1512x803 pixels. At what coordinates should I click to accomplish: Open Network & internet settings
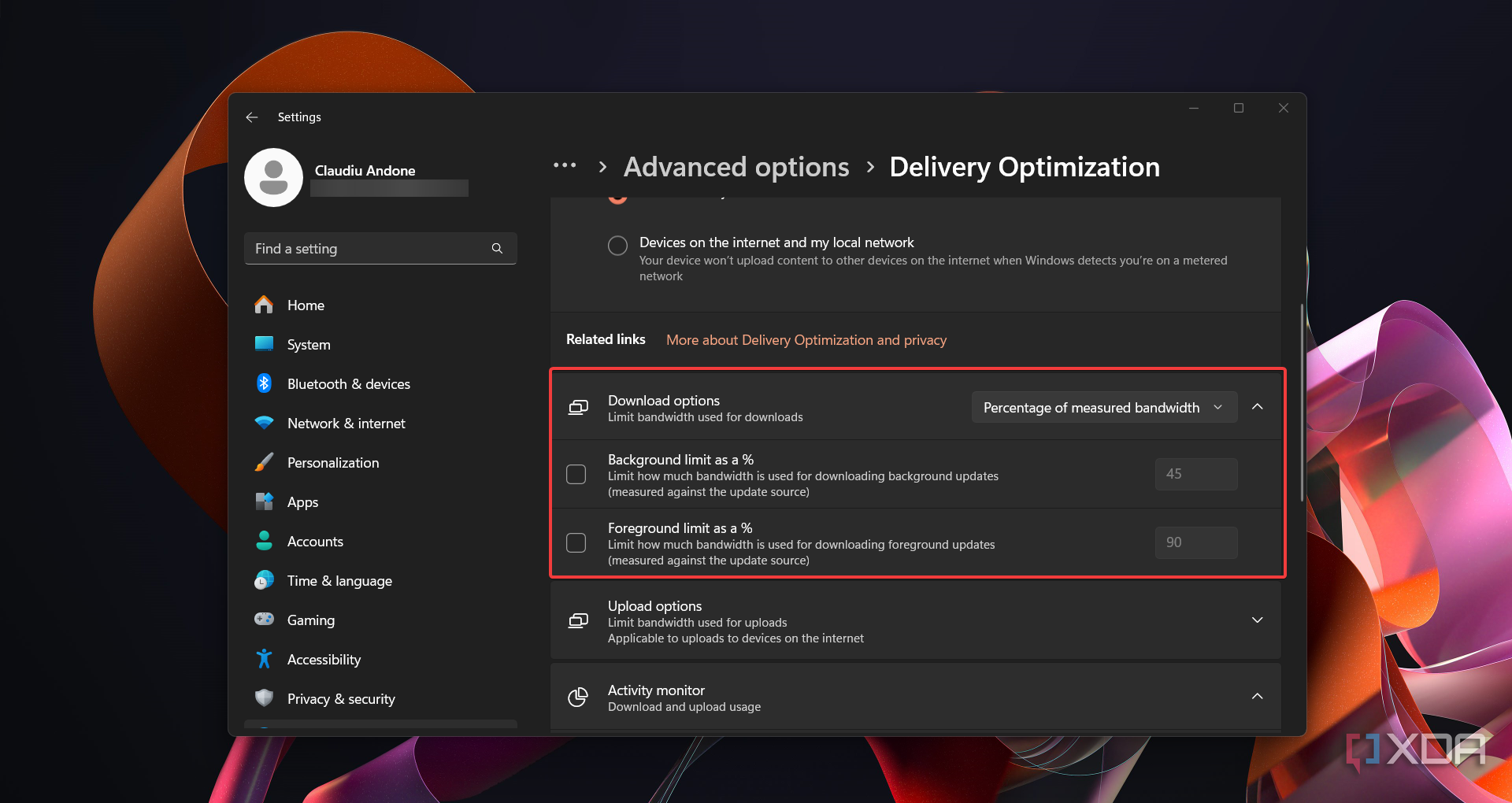tap(380, 424)
